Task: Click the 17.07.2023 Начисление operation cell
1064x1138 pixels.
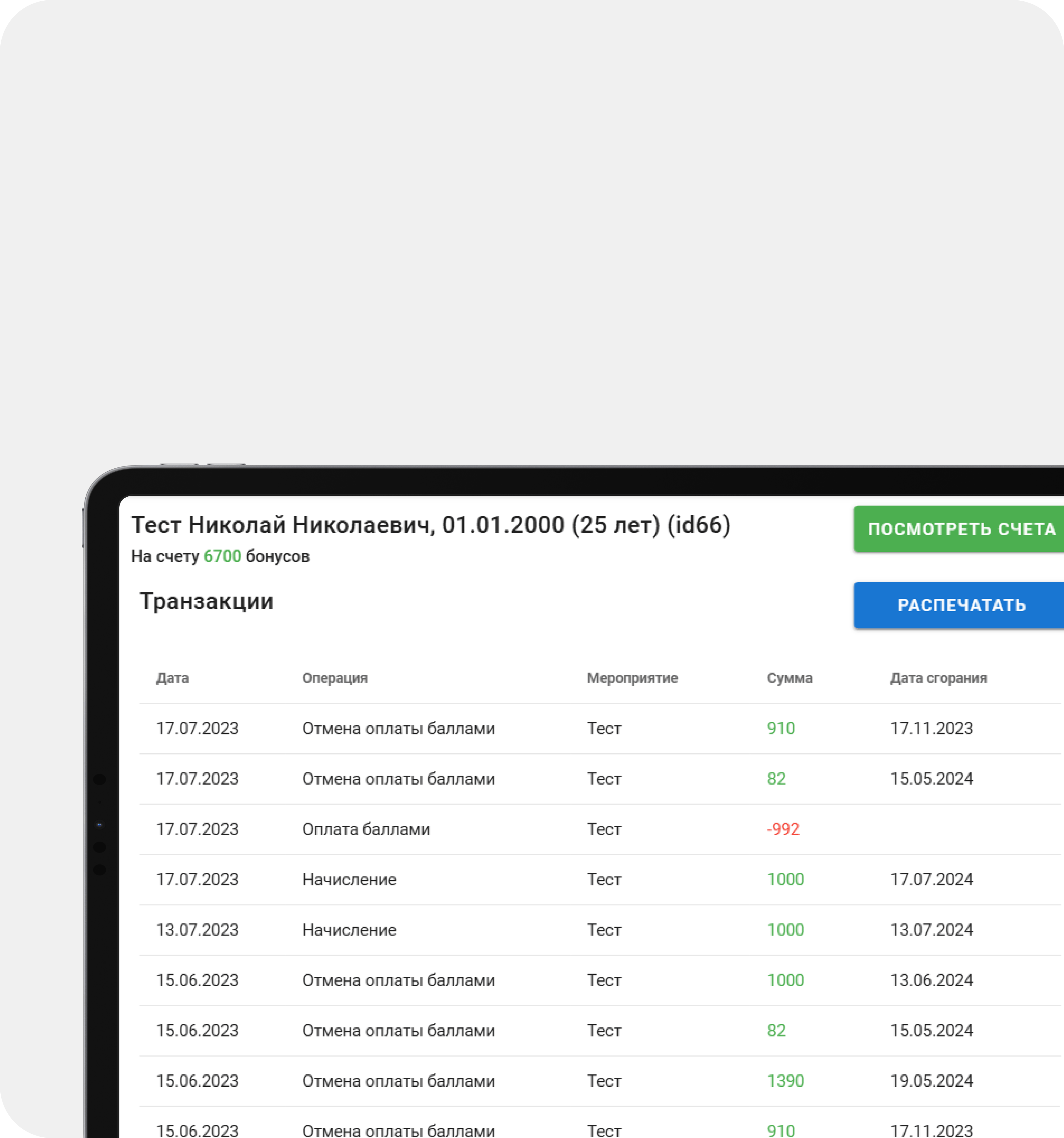Action: pyautogui.click(x=349, y=879)
